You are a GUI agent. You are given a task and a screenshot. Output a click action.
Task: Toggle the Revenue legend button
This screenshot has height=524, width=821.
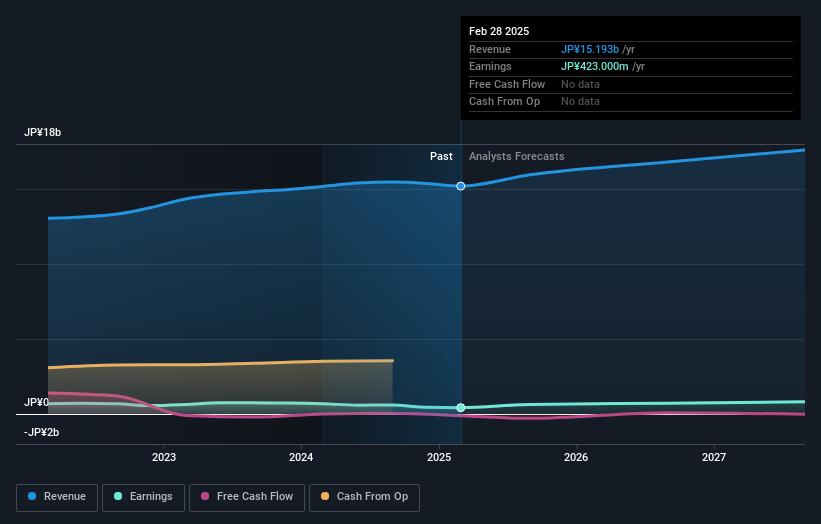57,497
